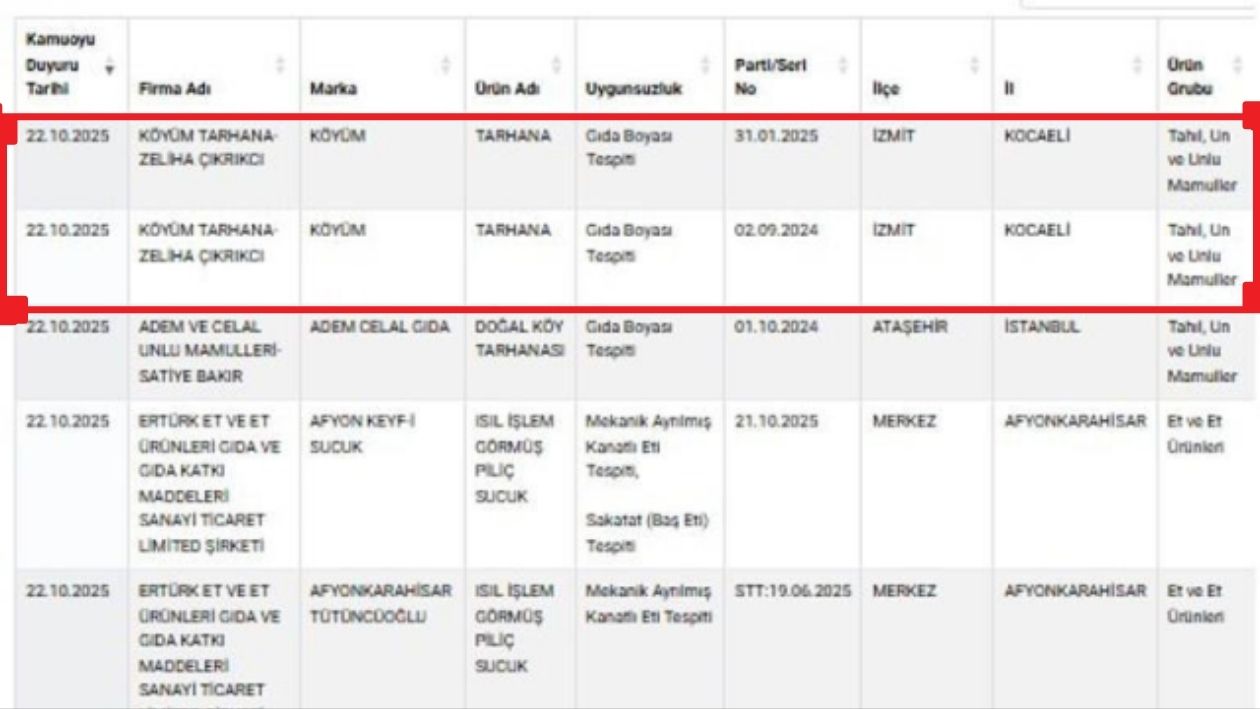The height and width of the screenshot is (709, 1260).
Task: Select the İSTANBUL province cell
Action: tap(1042, 327)
